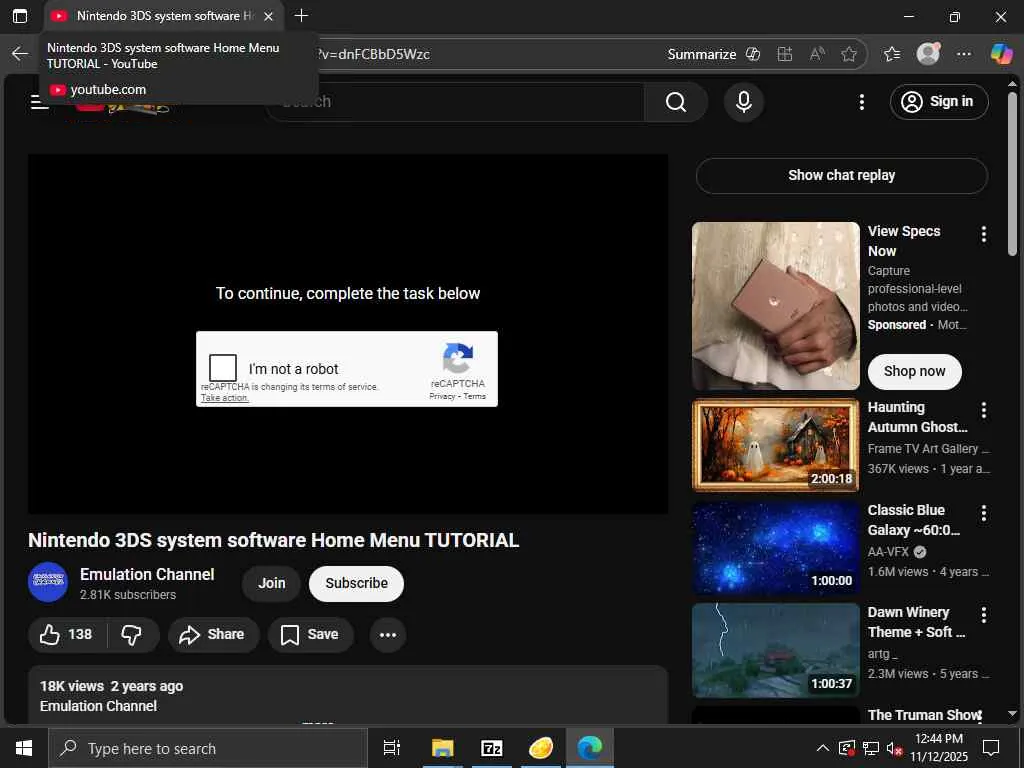The image size is (1024, 768).
Task: Add page to favorites star icon
Action: (x=849, y=54)
